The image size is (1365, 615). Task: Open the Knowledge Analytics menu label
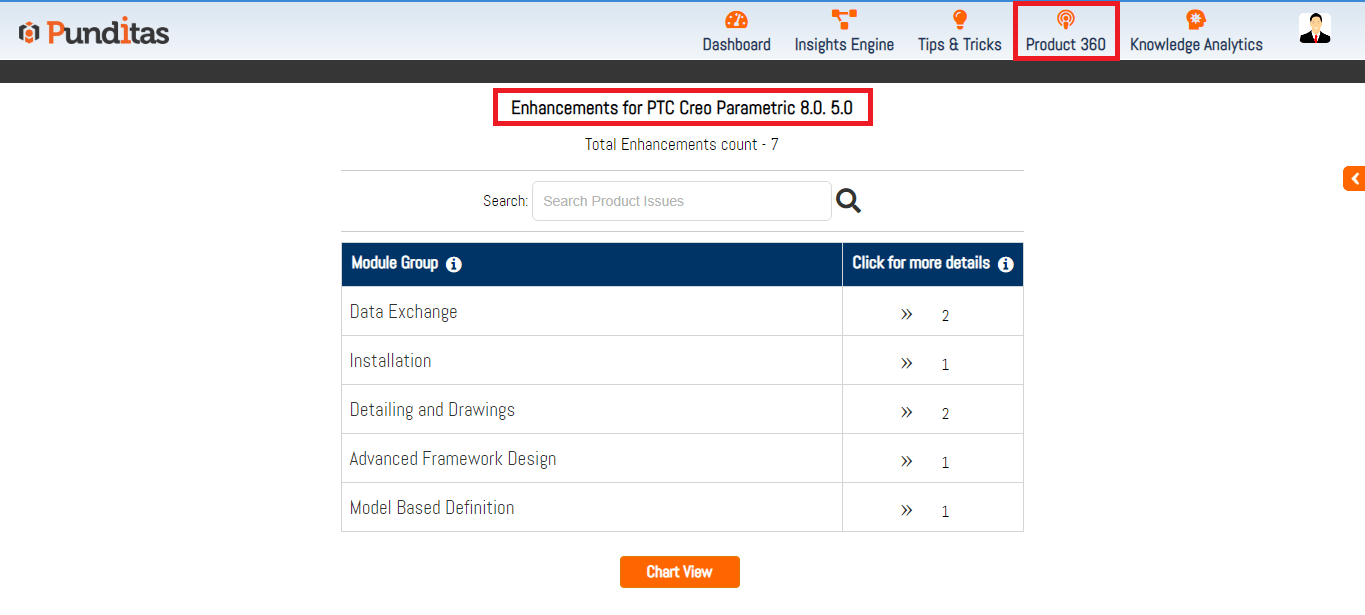tap(1195, 45)
